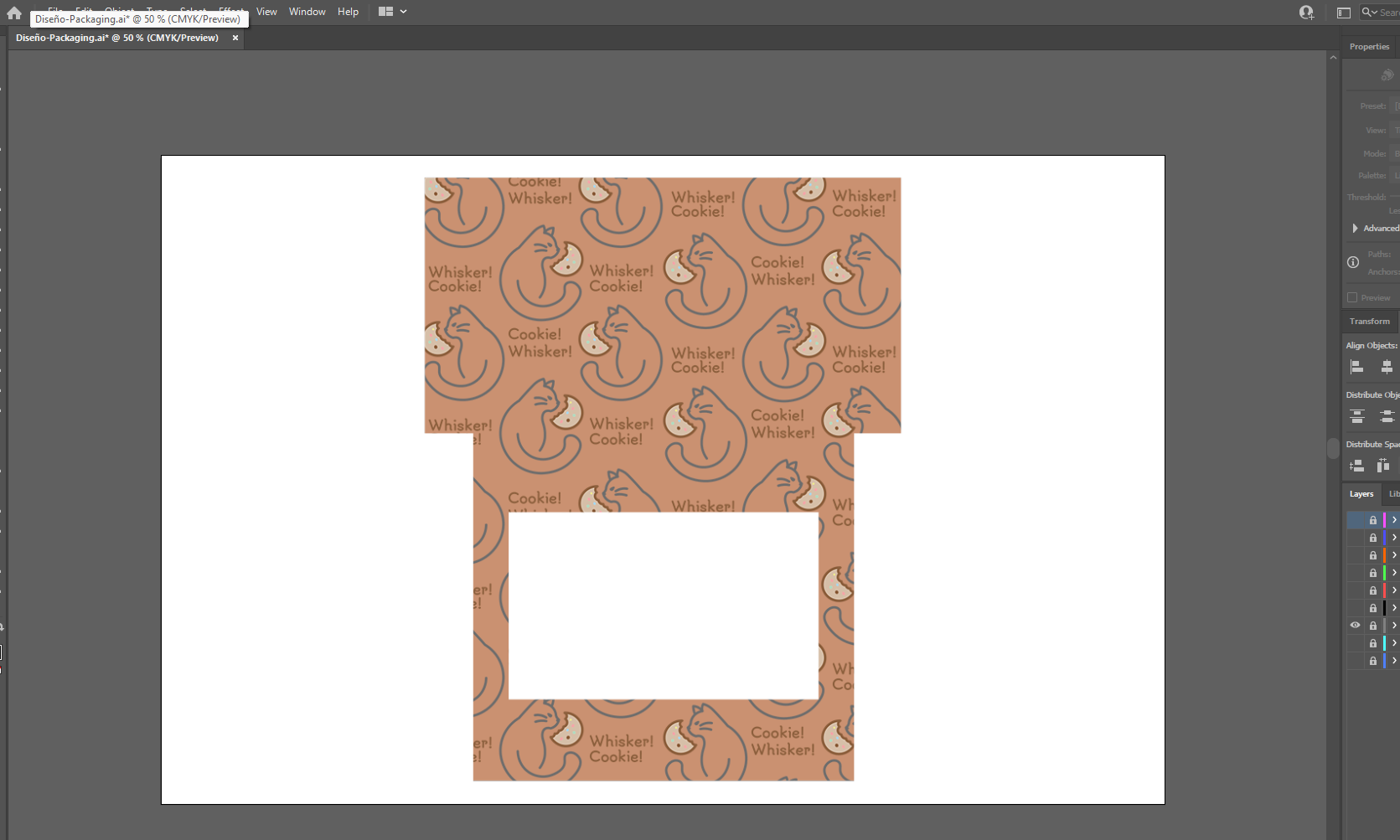
Task: Switch to the Layers panel tab
Action: [1361, 494]
